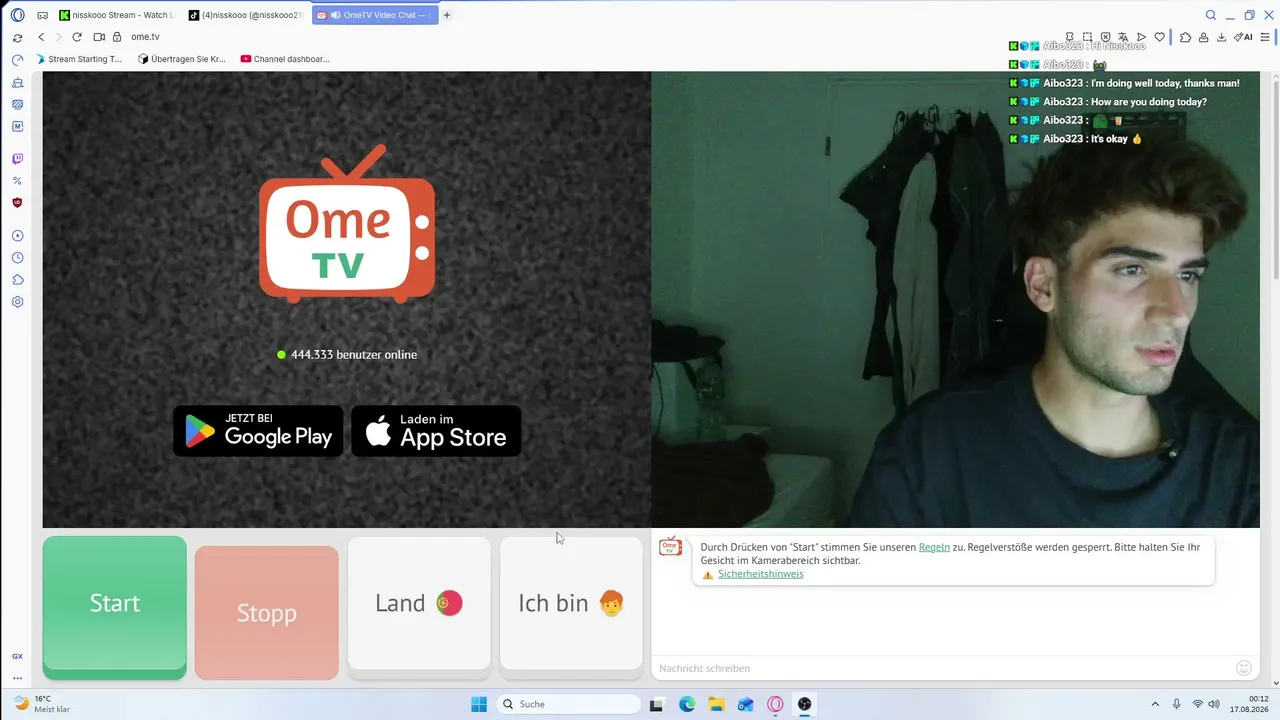Open the Stream Starting bookmark
1280x720 pixels.
tap(79, 59)
